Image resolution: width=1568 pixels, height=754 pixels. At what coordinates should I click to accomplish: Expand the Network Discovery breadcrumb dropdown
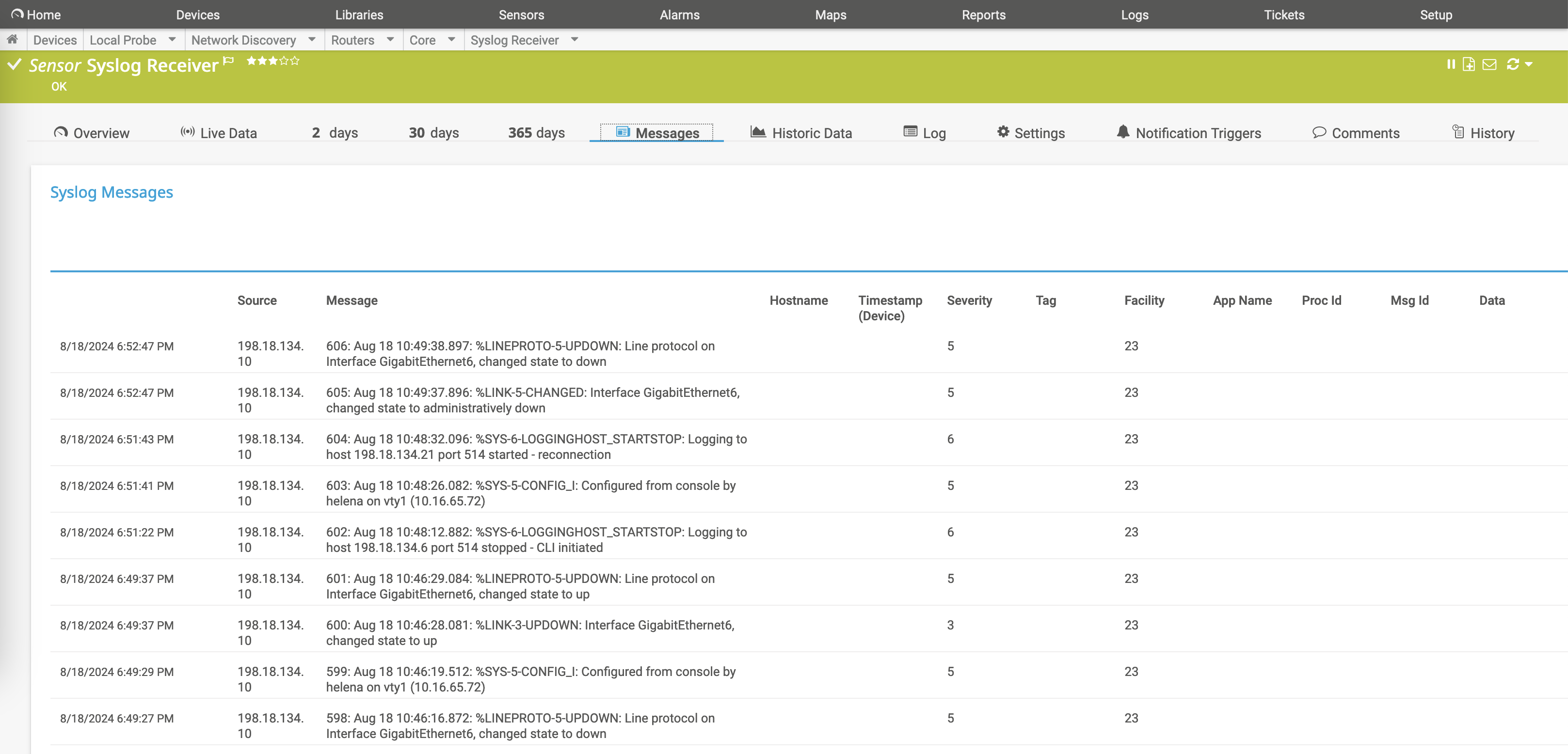[312, 40]
